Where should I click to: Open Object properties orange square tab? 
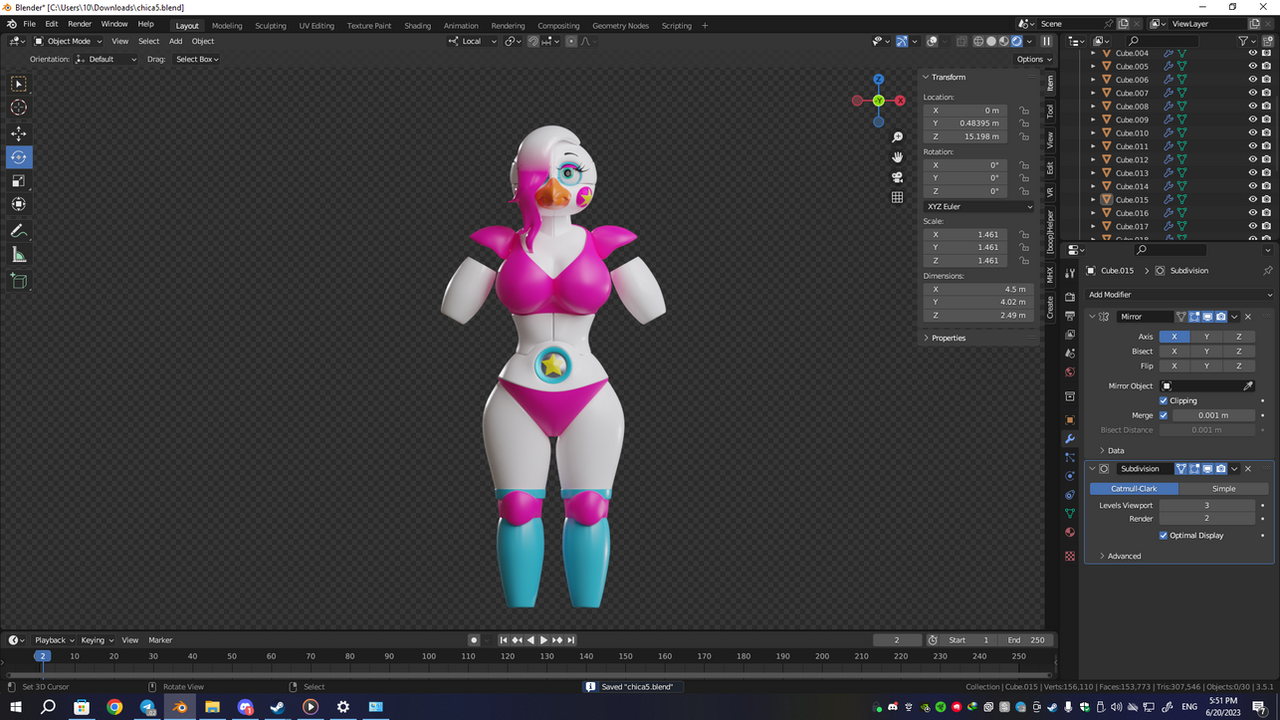[x=1069, y=420]
